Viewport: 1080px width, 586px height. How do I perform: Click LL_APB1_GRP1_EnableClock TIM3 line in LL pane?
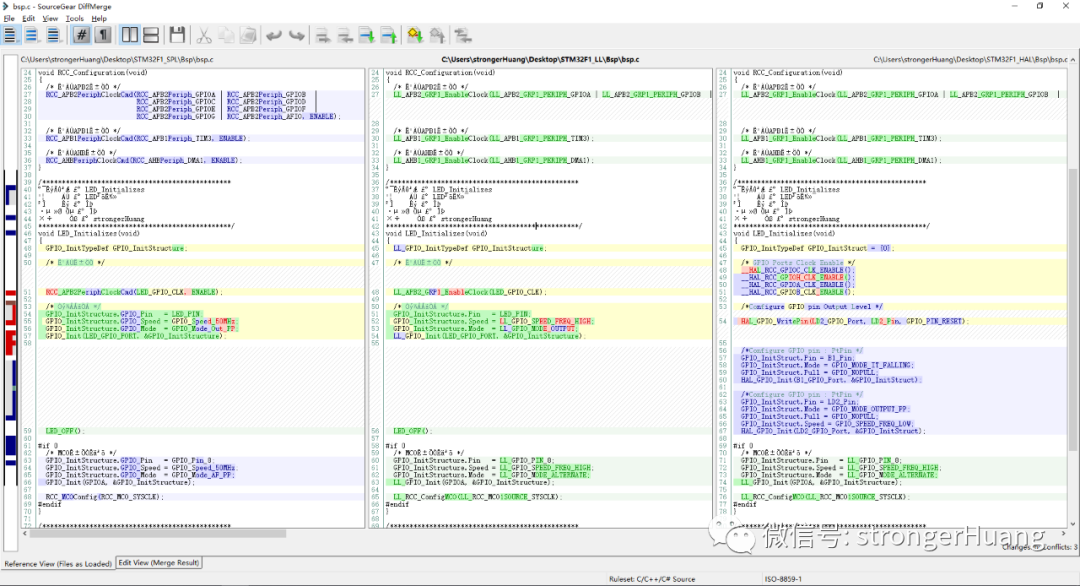(494, 138)
